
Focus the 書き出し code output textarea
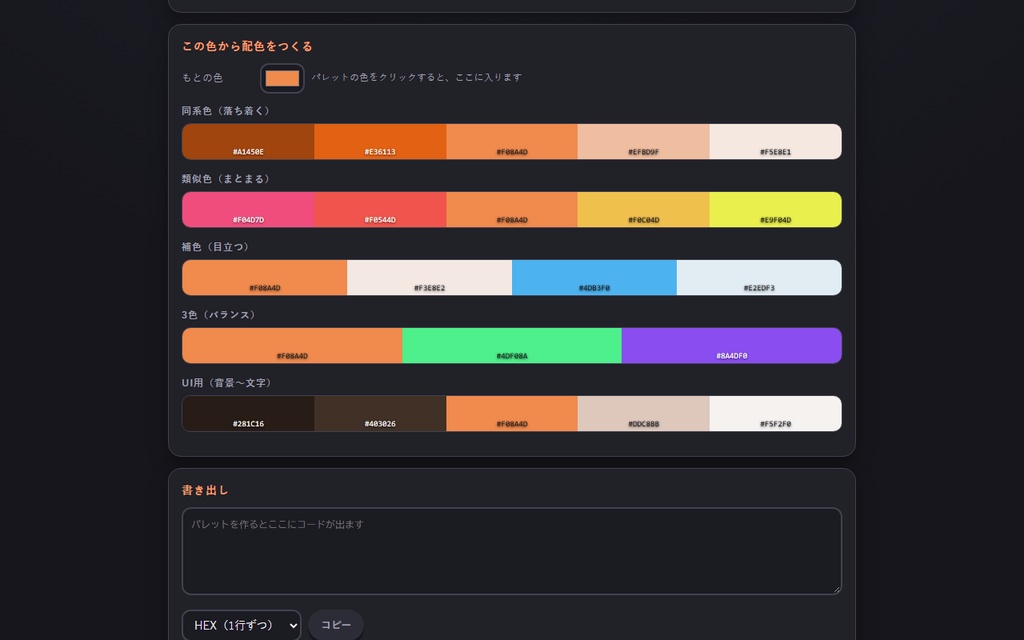point(512,551)
